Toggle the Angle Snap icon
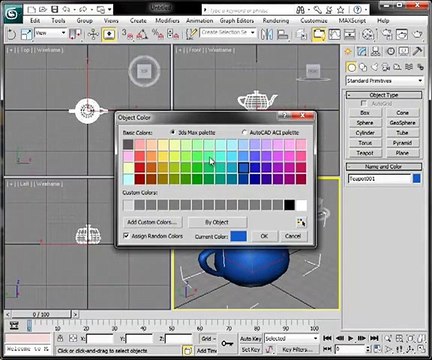This screenshot has height=360, width=432. pos(142,34)
